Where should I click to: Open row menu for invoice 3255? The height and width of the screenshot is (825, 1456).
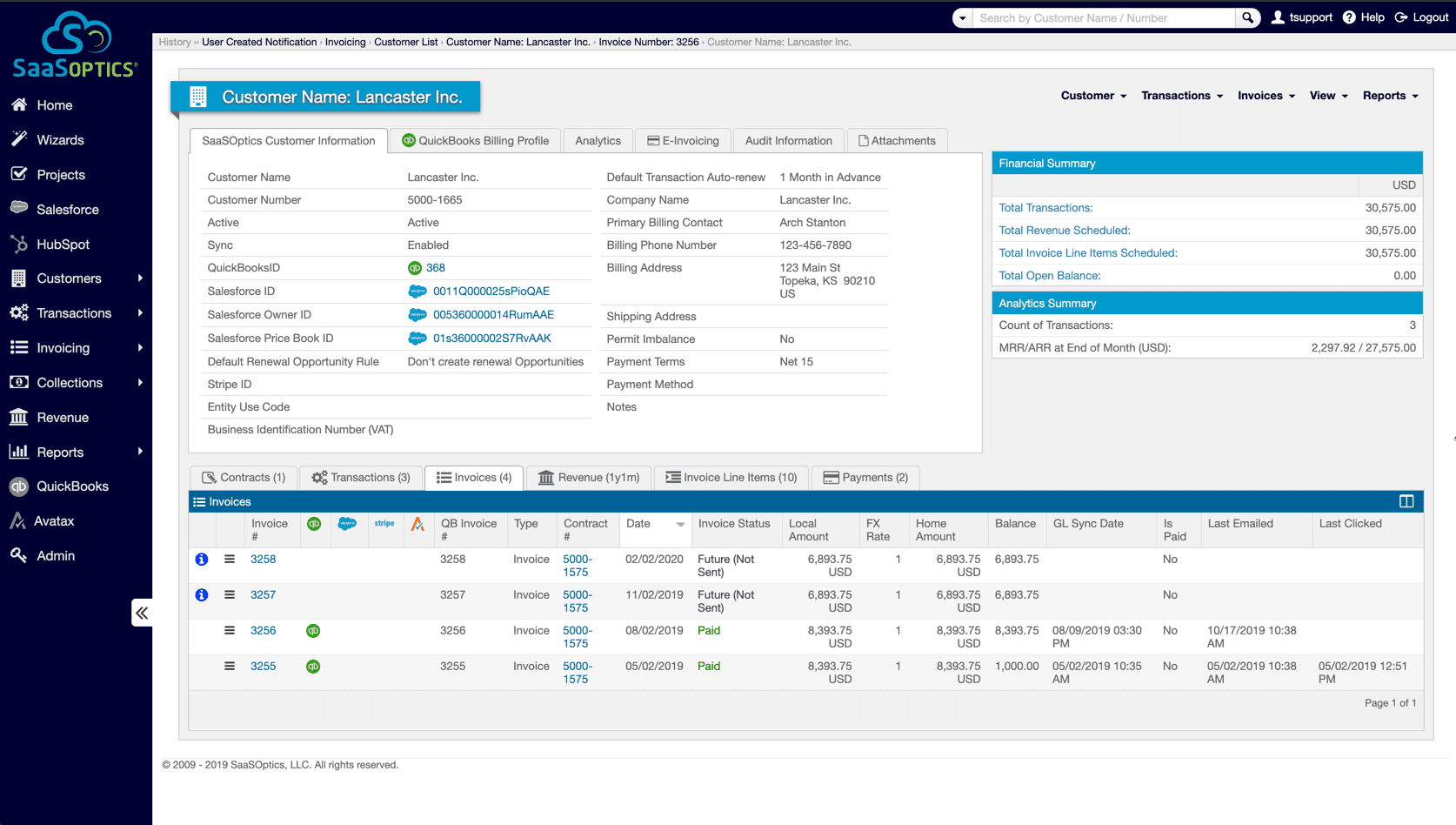[x=230, y=667]
